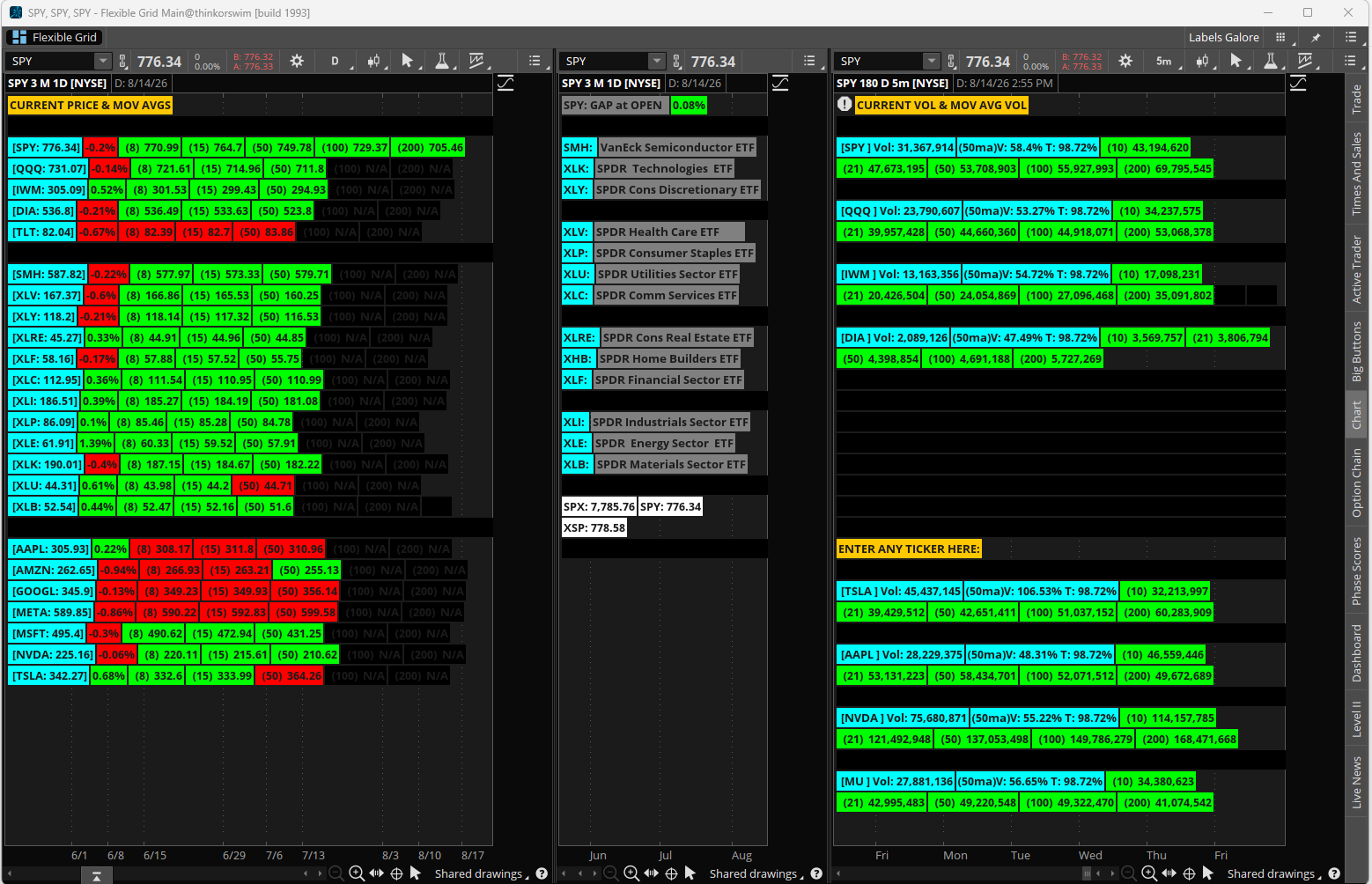
Task: Open the Dashboard sidebar tab
Action: click(x=1356, y=652)
